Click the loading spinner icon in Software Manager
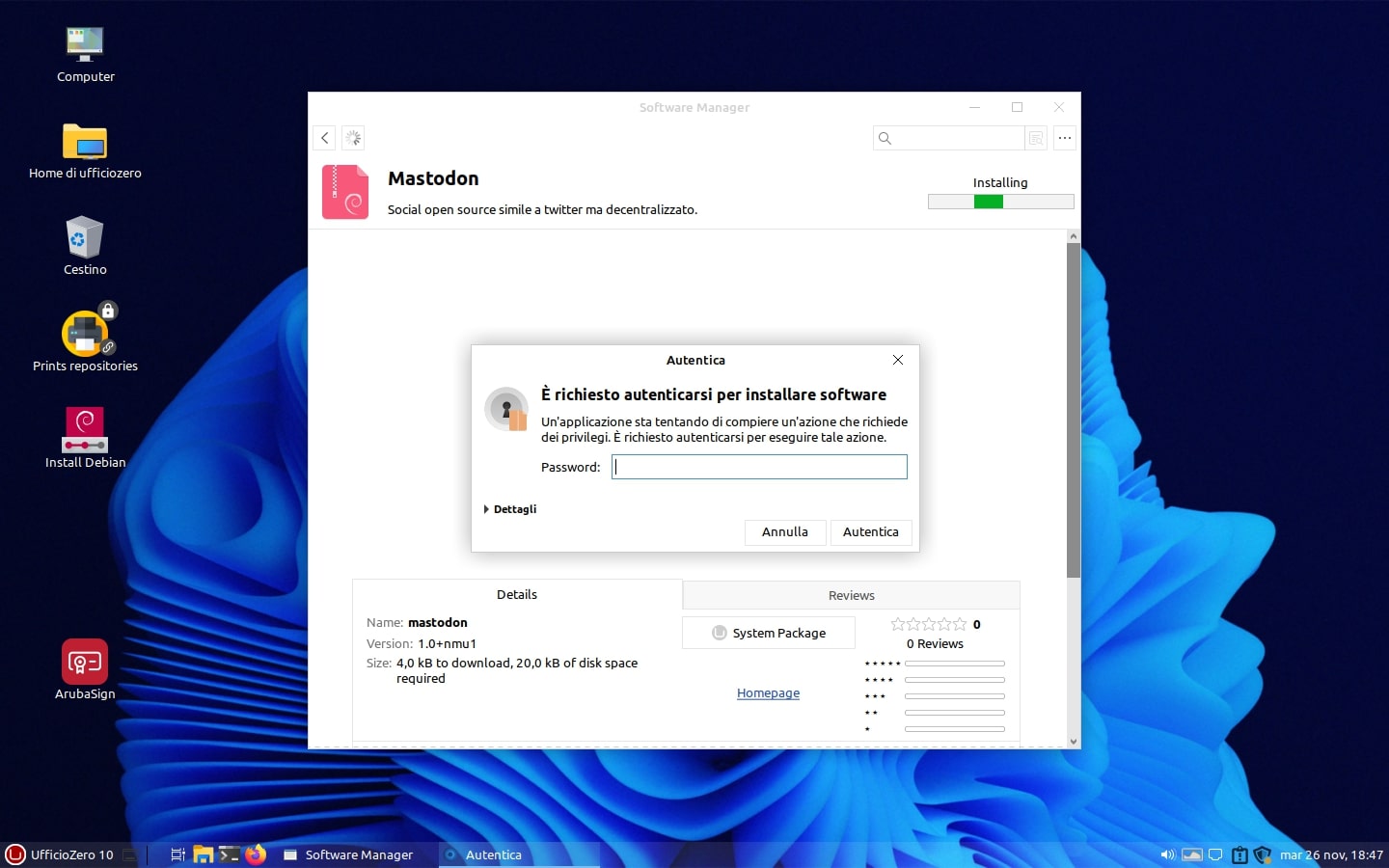The image size is (1389, 868). [x=353, y=138]
